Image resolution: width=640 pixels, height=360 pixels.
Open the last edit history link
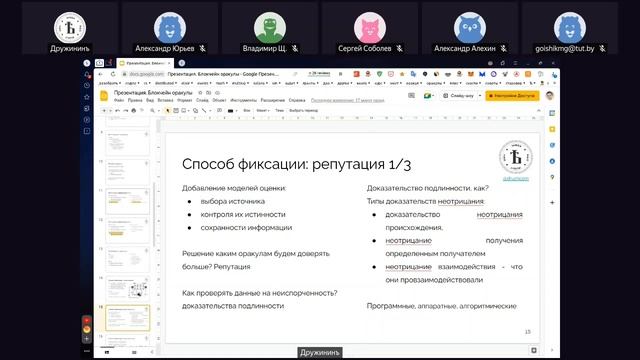point(347,100)
